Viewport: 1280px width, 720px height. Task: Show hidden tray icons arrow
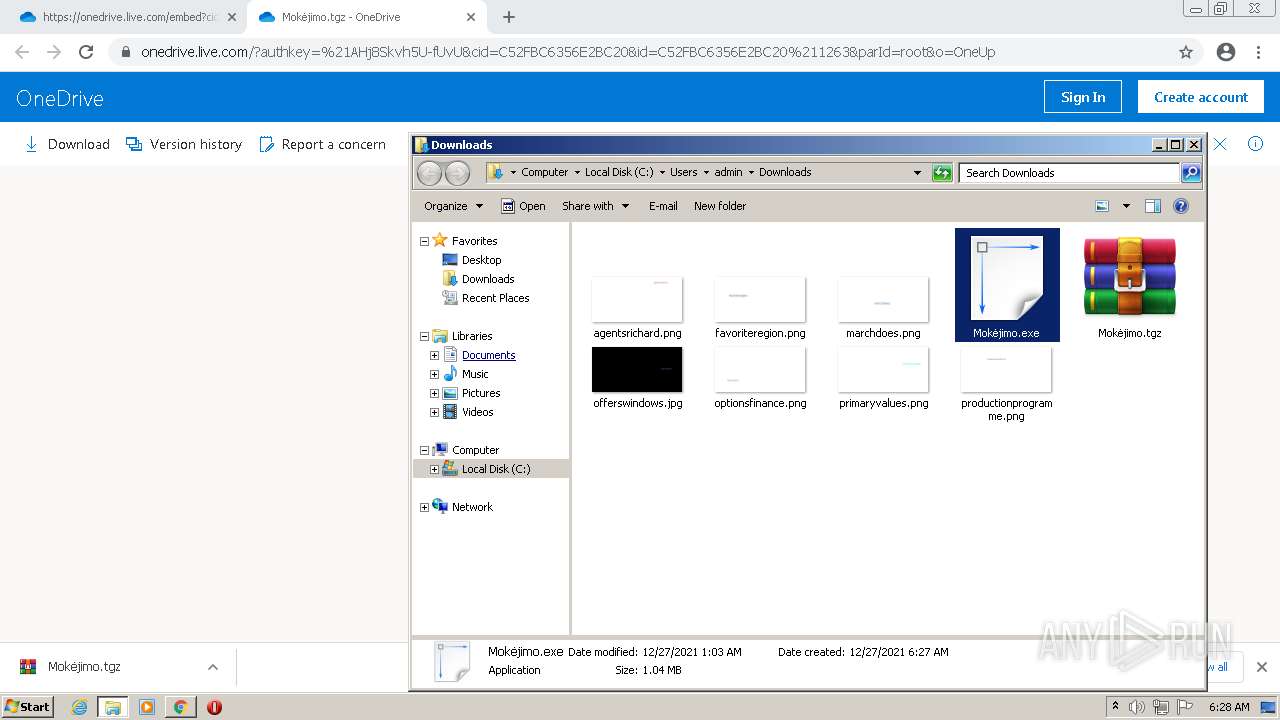click(1115, 707)
